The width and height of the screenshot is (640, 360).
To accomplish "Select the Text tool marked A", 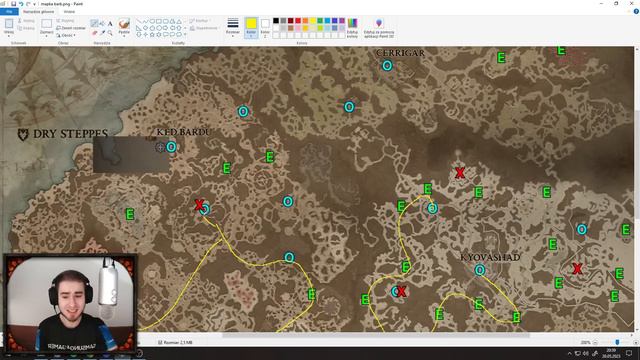I will 110,24.
